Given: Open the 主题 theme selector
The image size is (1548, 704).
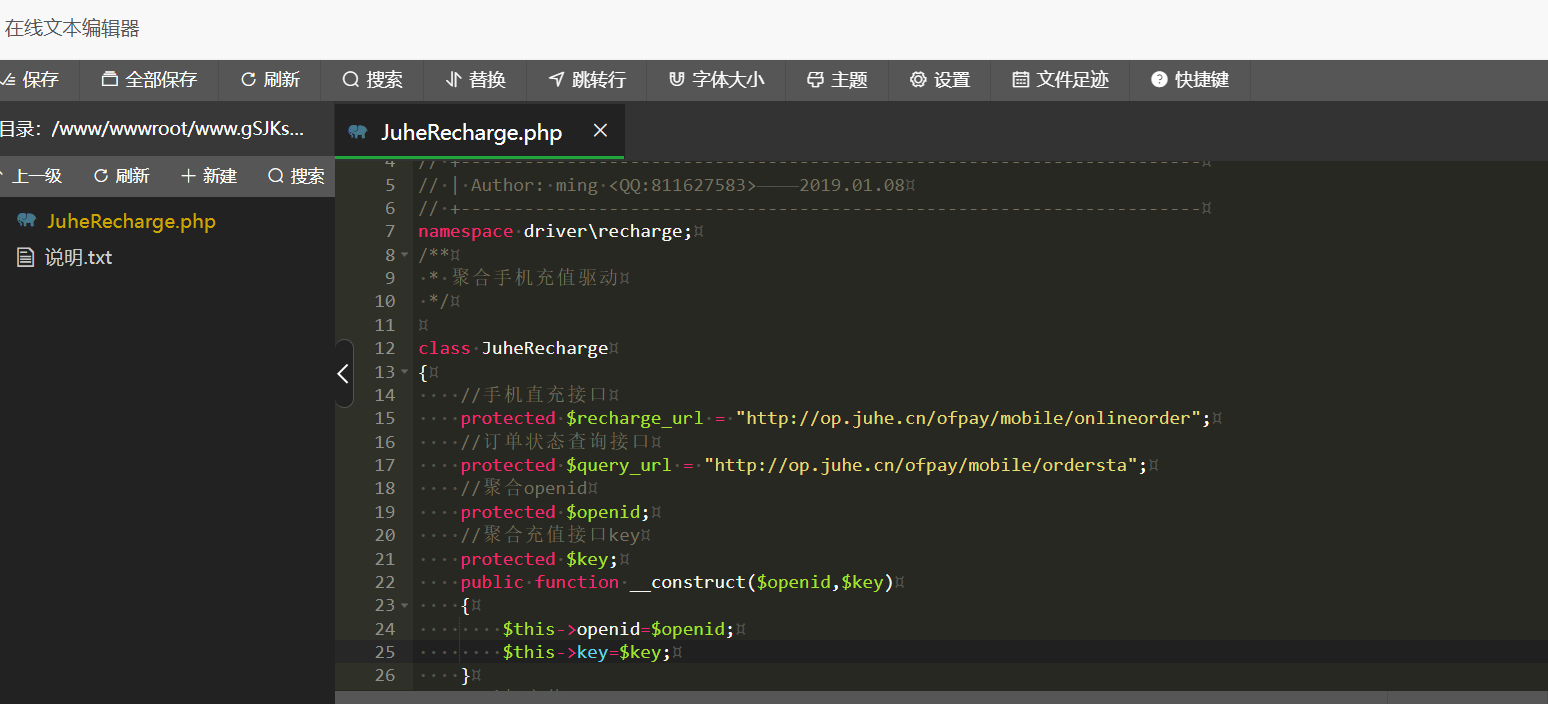Looking at the screenshot, I should coord(837,80).
